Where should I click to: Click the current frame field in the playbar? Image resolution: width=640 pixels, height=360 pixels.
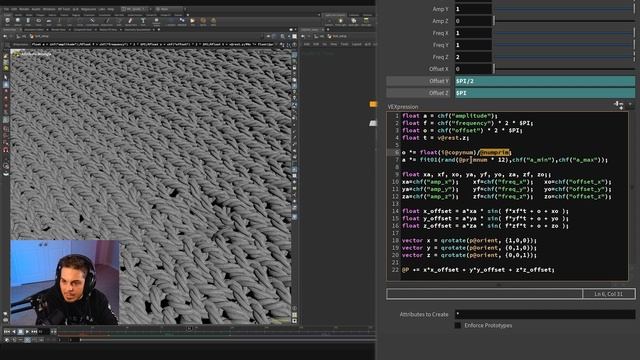pyautogui.click(x=44, y=332)
